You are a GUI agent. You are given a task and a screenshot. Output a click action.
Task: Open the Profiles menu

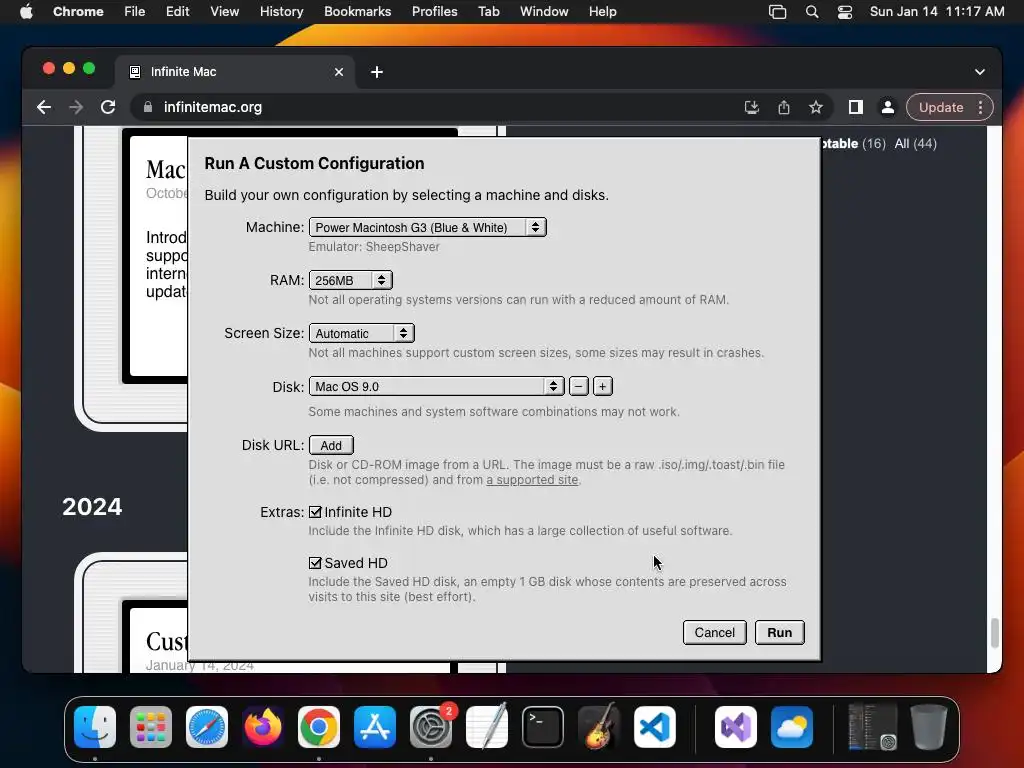pyautogui.click(x=434, y=12)
